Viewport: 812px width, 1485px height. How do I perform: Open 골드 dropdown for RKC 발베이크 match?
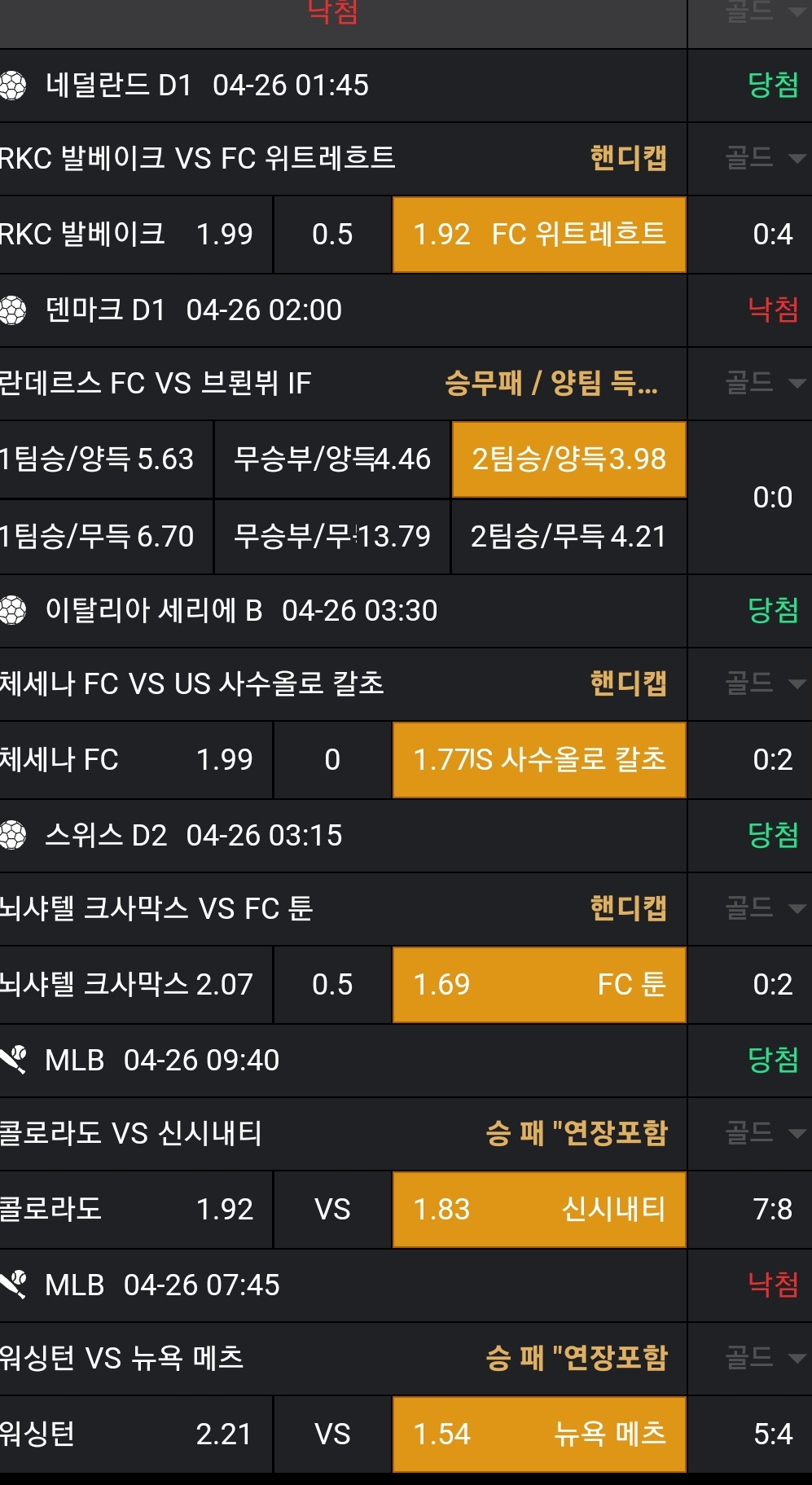tap(764, 158)
